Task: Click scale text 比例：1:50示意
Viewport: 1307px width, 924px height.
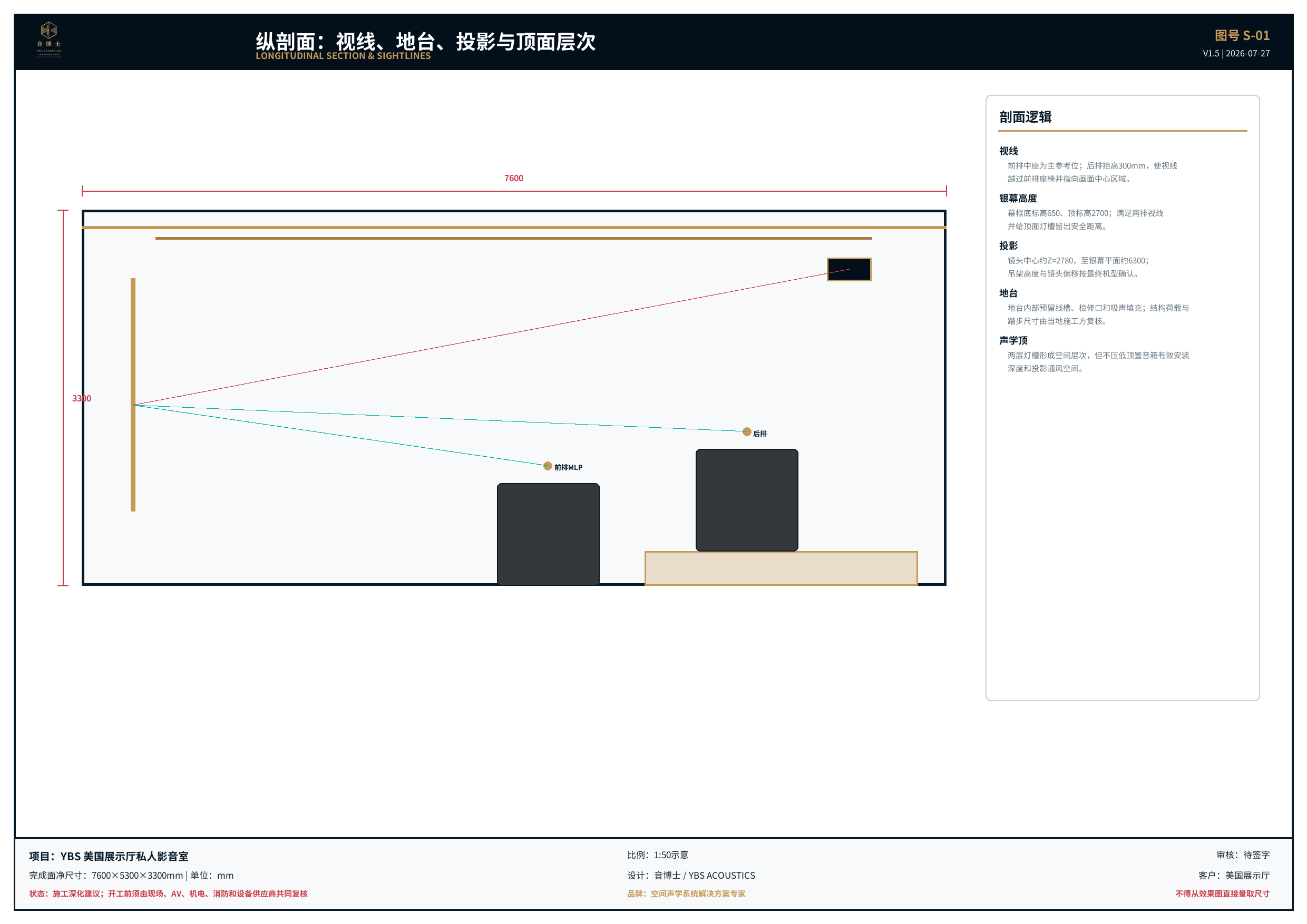Action: pos(658,855)
